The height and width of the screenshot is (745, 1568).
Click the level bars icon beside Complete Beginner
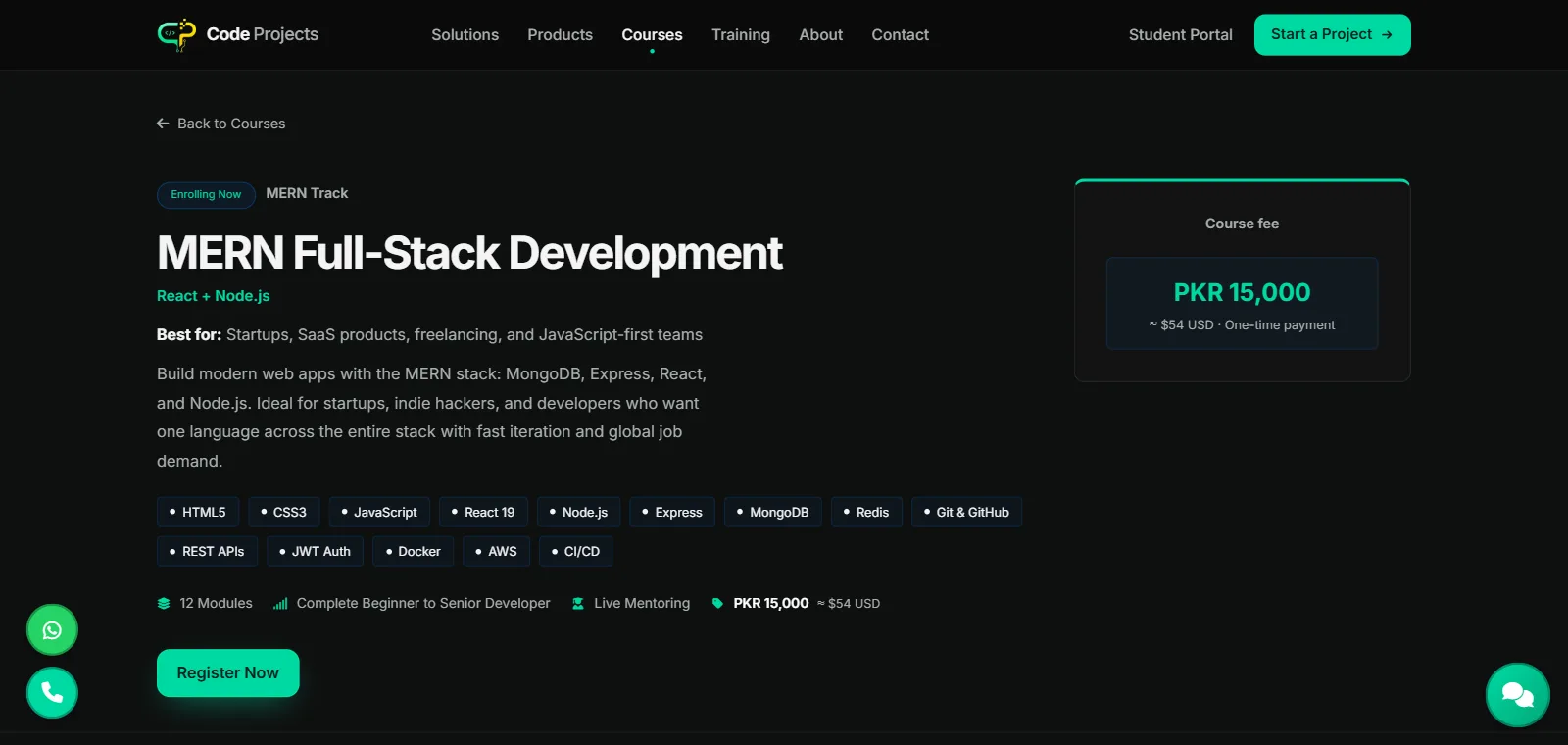[280, 604]
